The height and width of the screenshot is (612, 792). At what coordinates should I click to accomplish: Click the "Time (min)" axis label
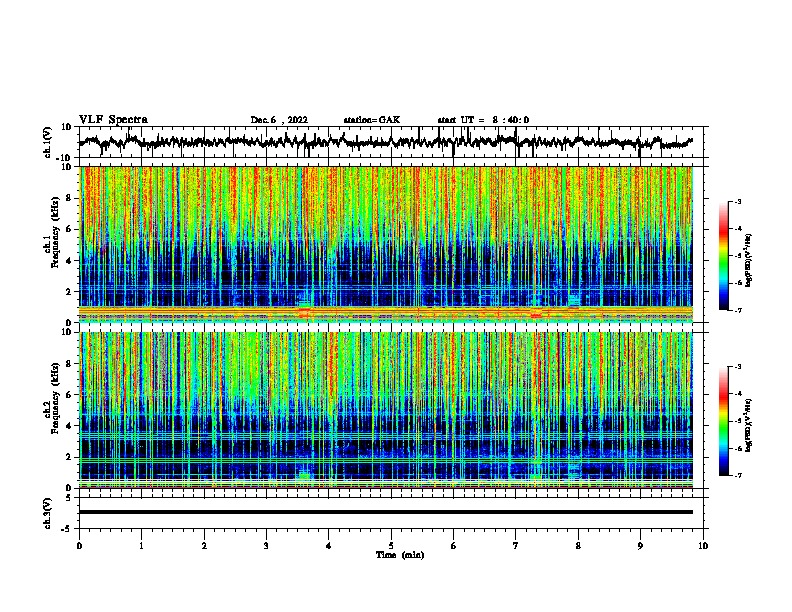point(400,555)
